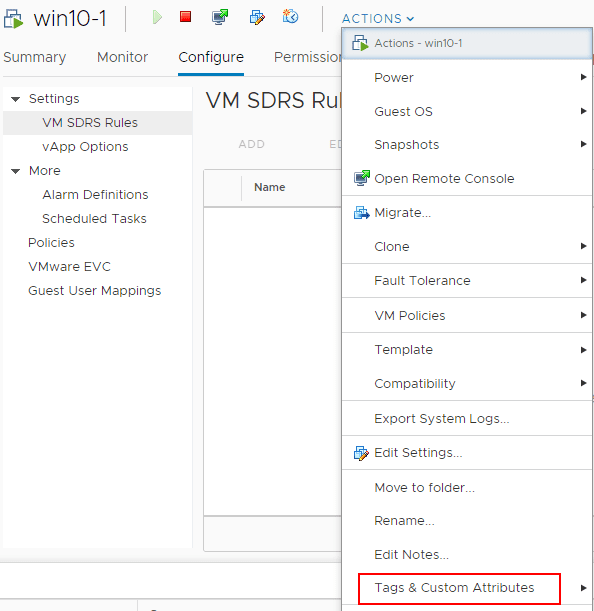Choose Clone menu entry
Image resolution: width=594 pixels, height=611 pixels.
tap(467, 246)
